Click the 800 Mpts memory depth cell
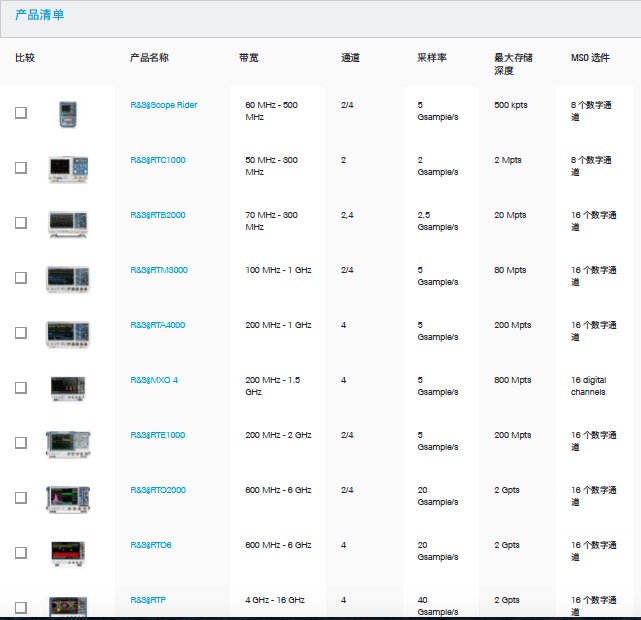The height and width of the screenshot is (620, 641). coord(513,380)
